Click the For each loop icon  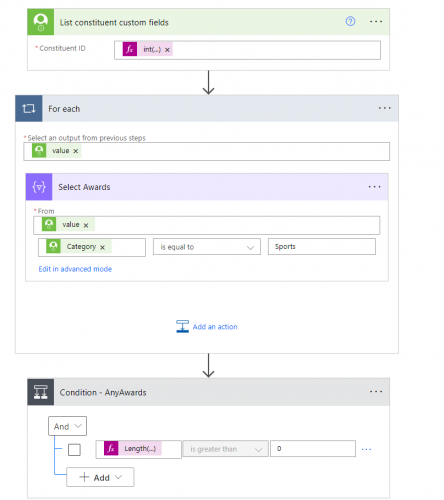coord(29,108)
